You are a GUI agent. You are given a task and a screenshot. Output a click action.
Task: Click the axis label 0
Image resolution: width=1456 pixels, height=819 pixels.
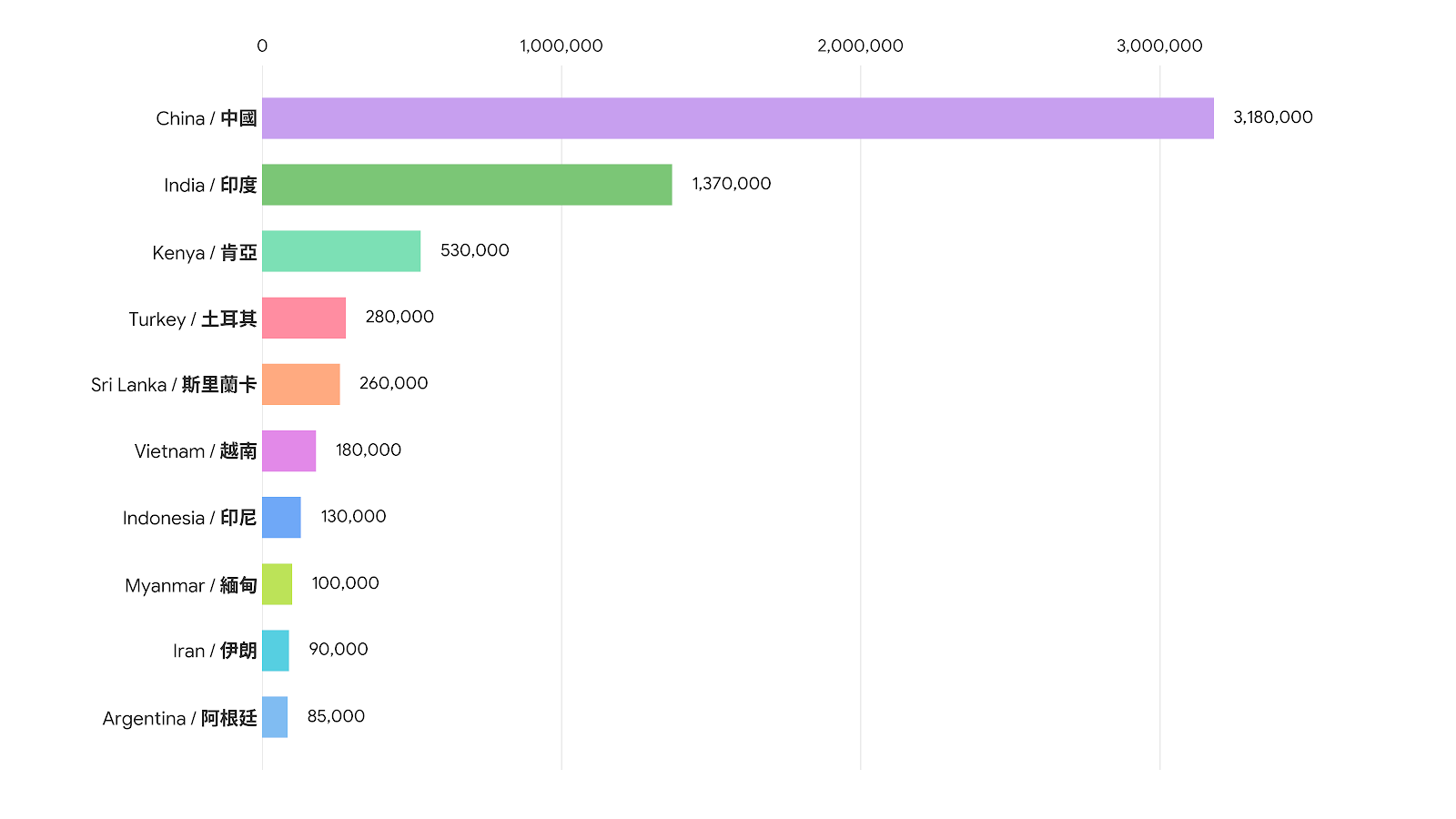click(x=262, y=45)
